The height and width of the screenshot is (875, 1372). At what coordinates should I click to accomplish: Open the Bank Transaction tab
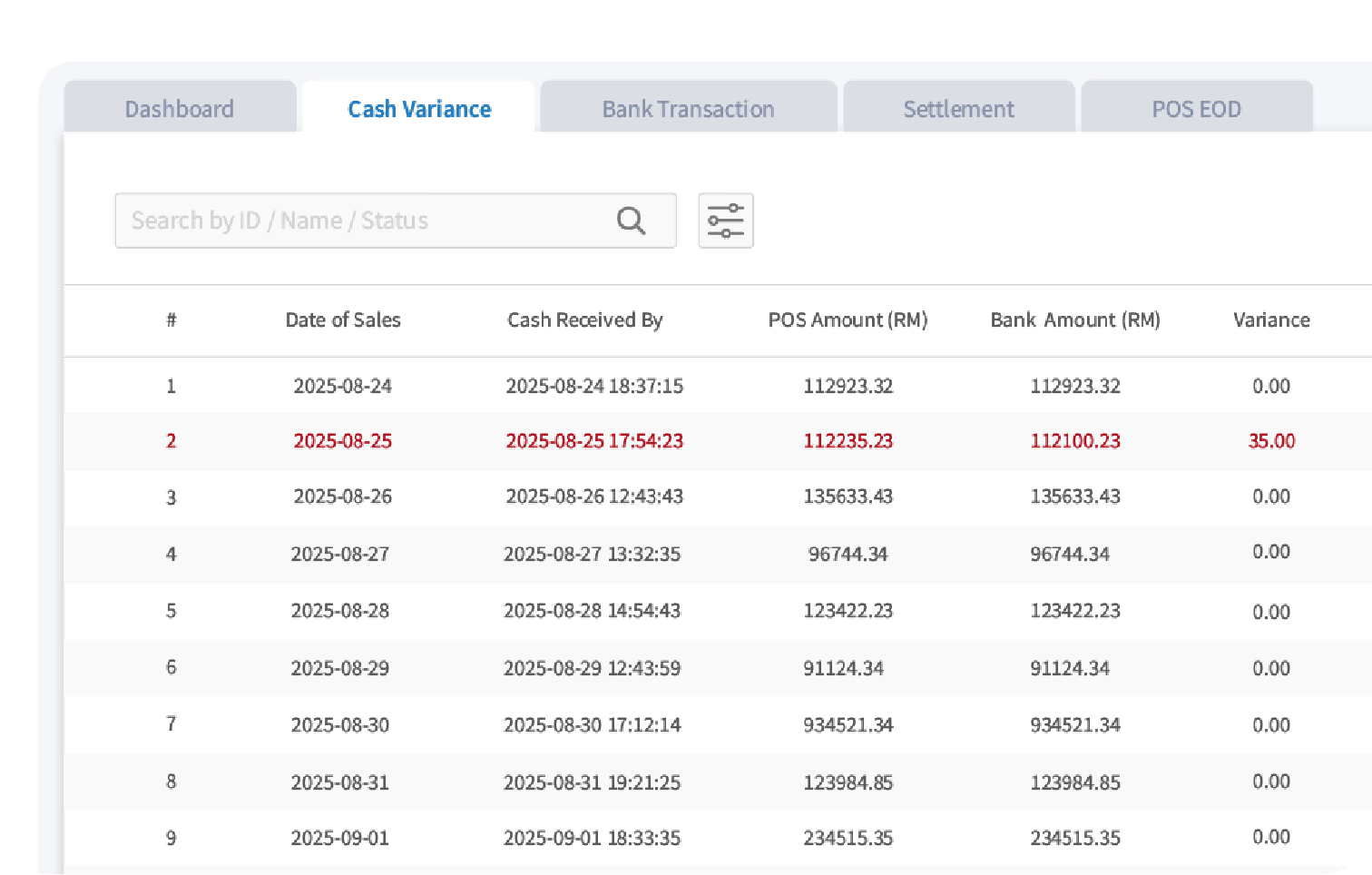(x=688, y=108)
